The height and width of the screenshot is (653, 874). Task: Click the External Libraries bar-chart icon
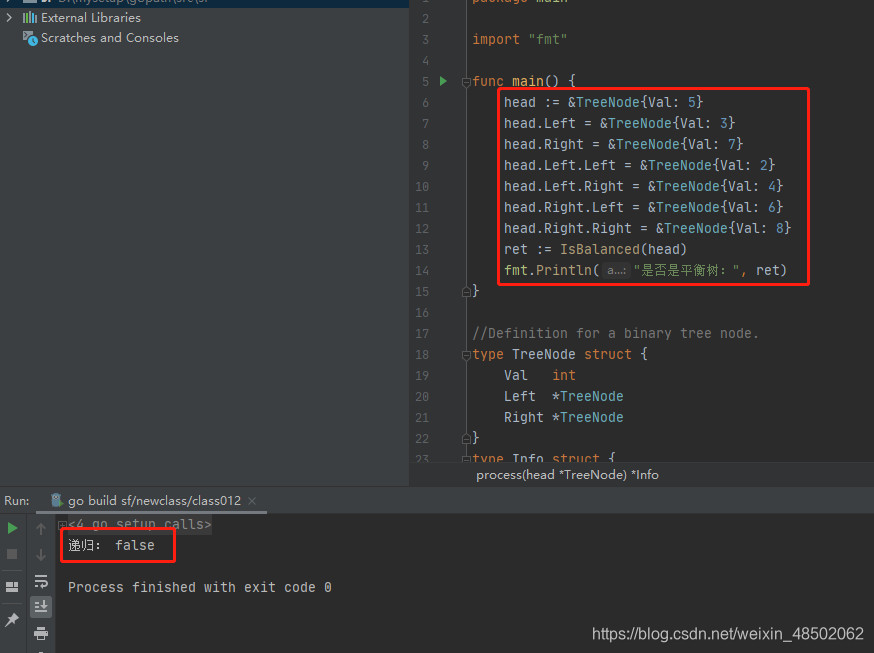coord(30,18)
